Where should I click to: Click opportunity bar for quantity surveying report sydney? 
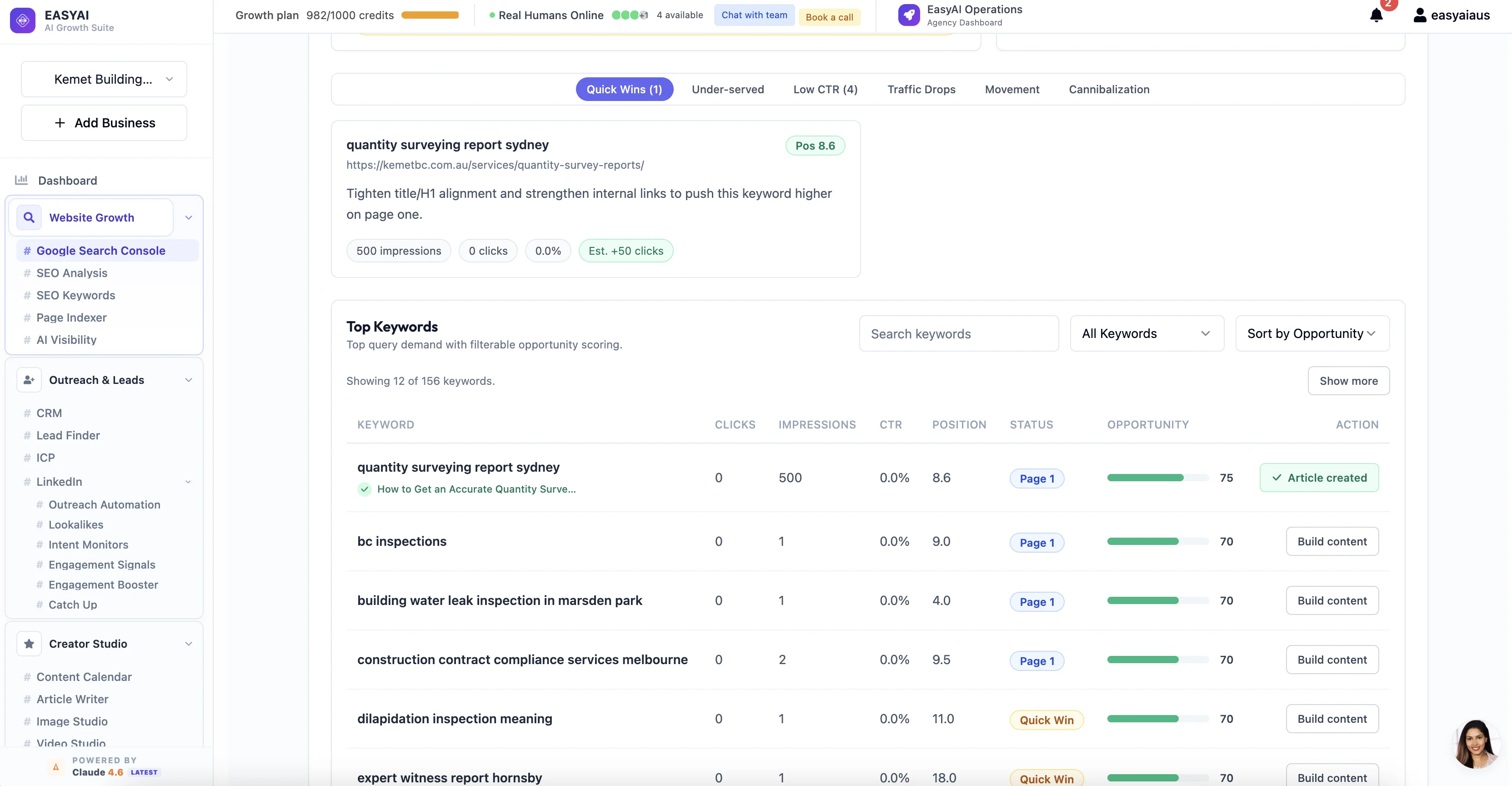1157,478
